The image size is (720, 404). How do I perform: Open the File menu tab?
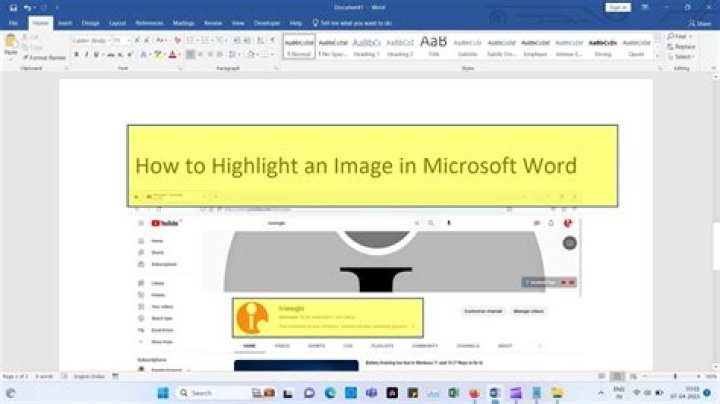pos(13,23)
